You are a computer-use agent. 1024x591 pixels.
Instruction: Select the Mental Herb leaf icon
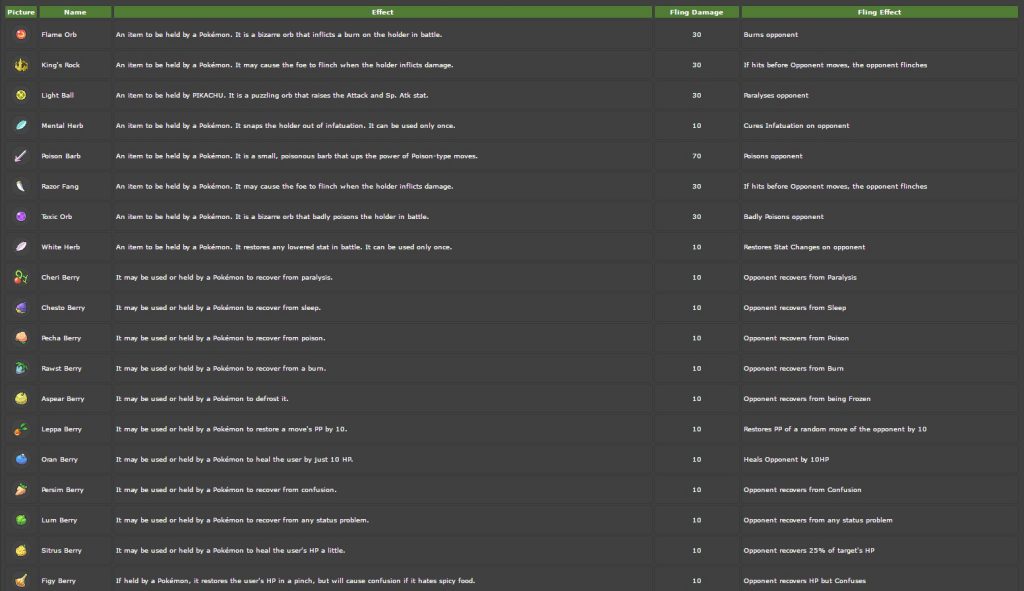pyautogui.click(x=21, y=125)
